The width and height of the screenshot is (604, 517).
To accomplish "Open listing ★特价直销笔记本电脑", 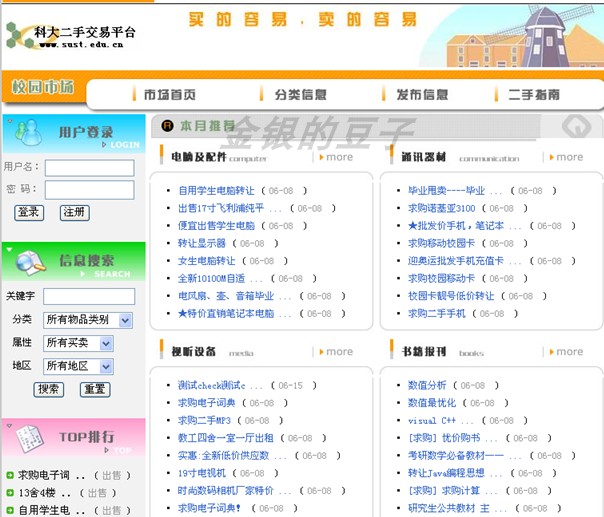I will click(x=226, y=314).
